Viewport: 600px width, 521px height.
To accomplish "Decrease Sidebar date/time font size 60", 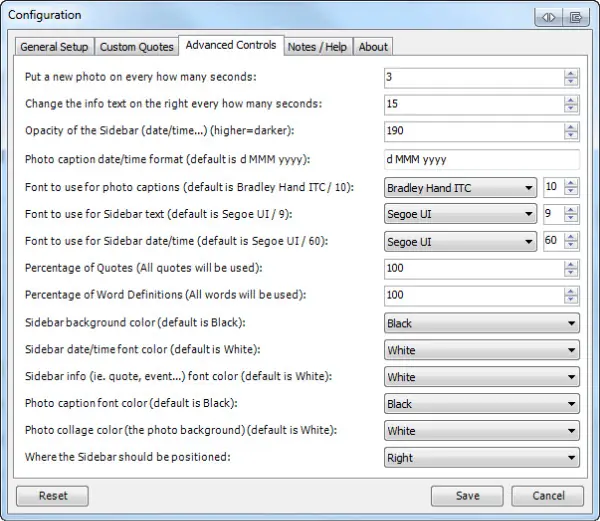I will [571, 245].
